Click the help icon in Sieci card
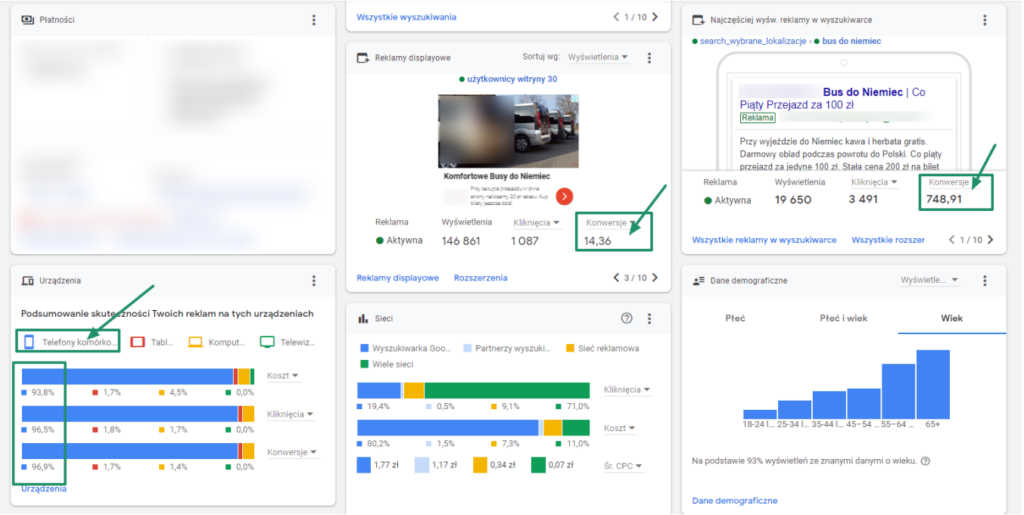Viewport: 1024px width, 515px height. (x=627, y=318)
